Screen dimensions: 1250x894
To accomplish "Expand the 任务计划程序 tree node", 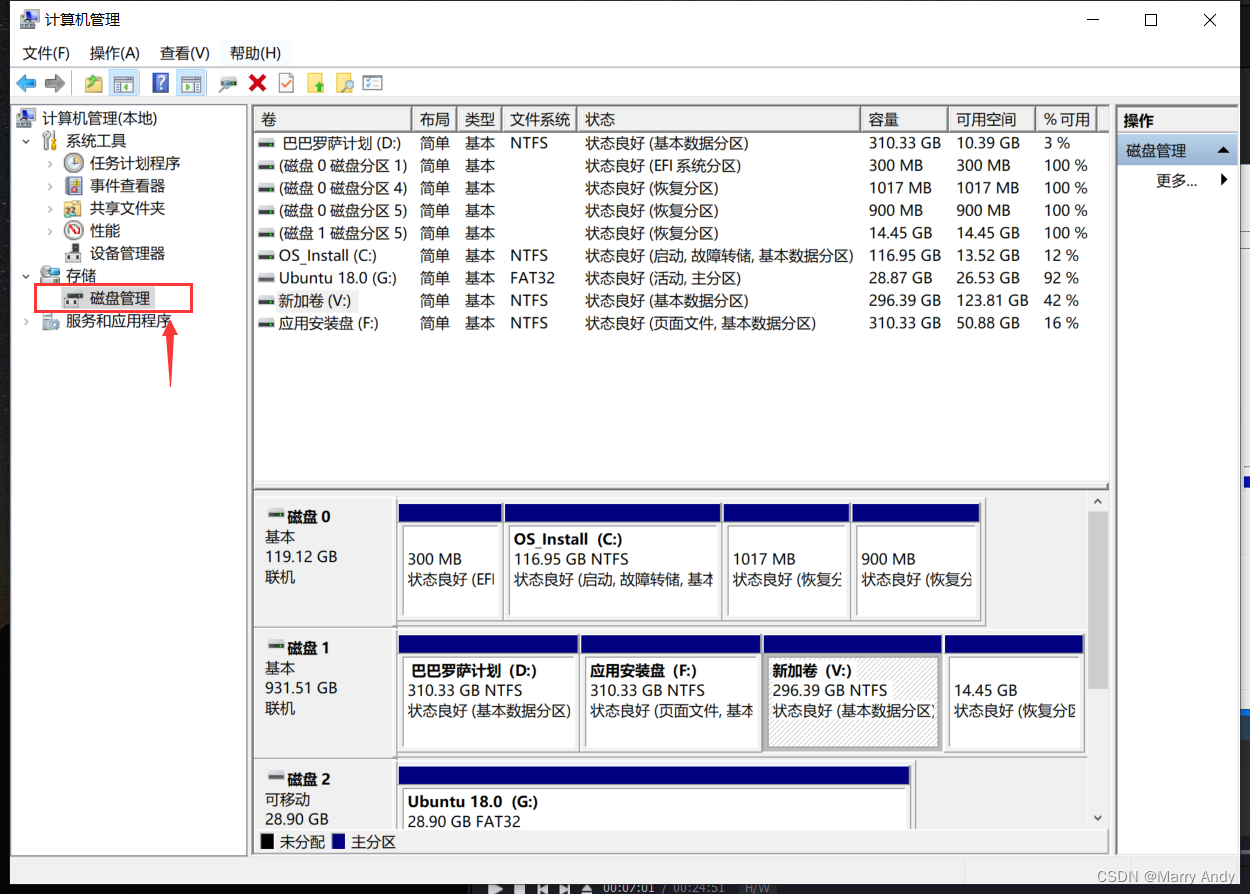I will (x=50, y=163).
